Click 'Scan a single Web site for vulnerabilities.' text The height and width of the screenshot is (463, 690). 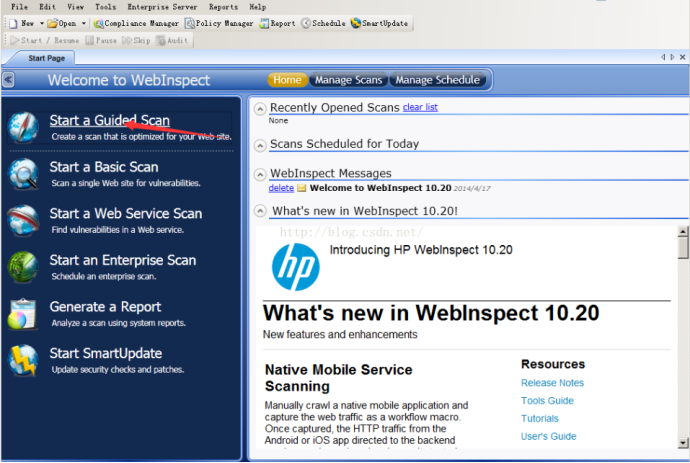126,183
